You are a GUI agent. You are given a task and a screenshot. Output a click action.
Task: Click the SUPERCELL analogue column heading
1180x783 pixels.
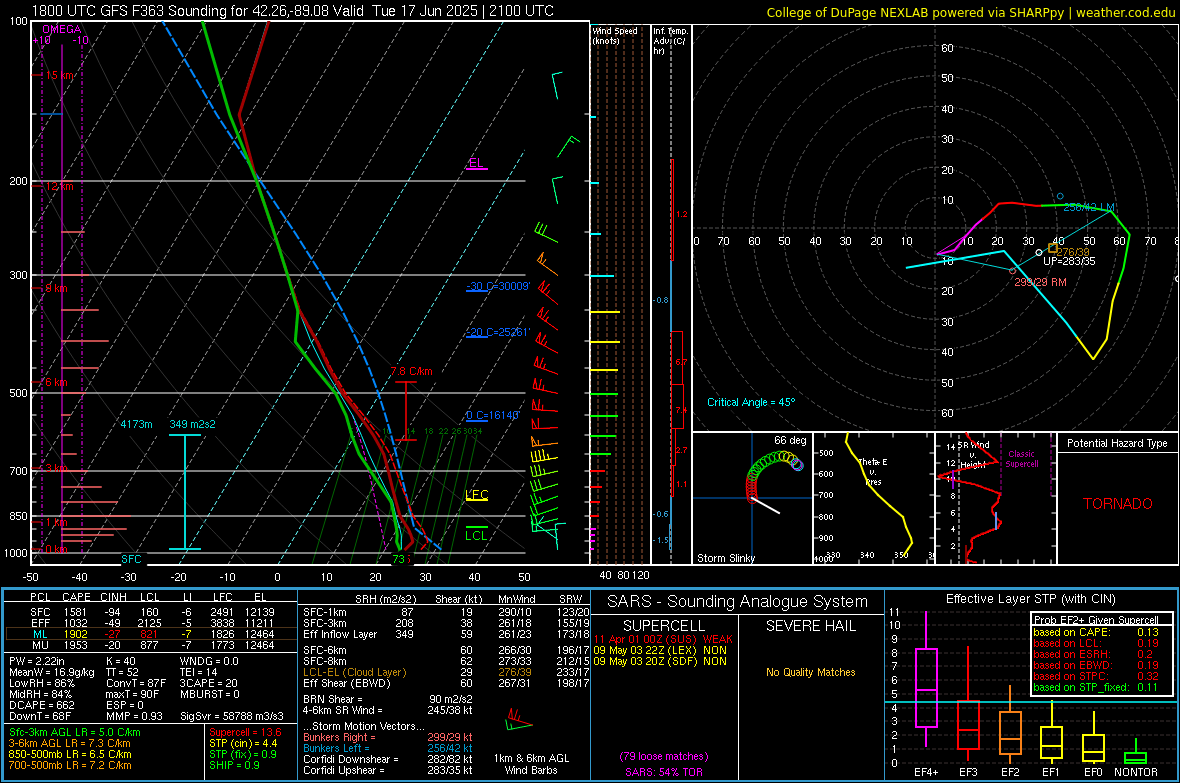pos(664,626)
